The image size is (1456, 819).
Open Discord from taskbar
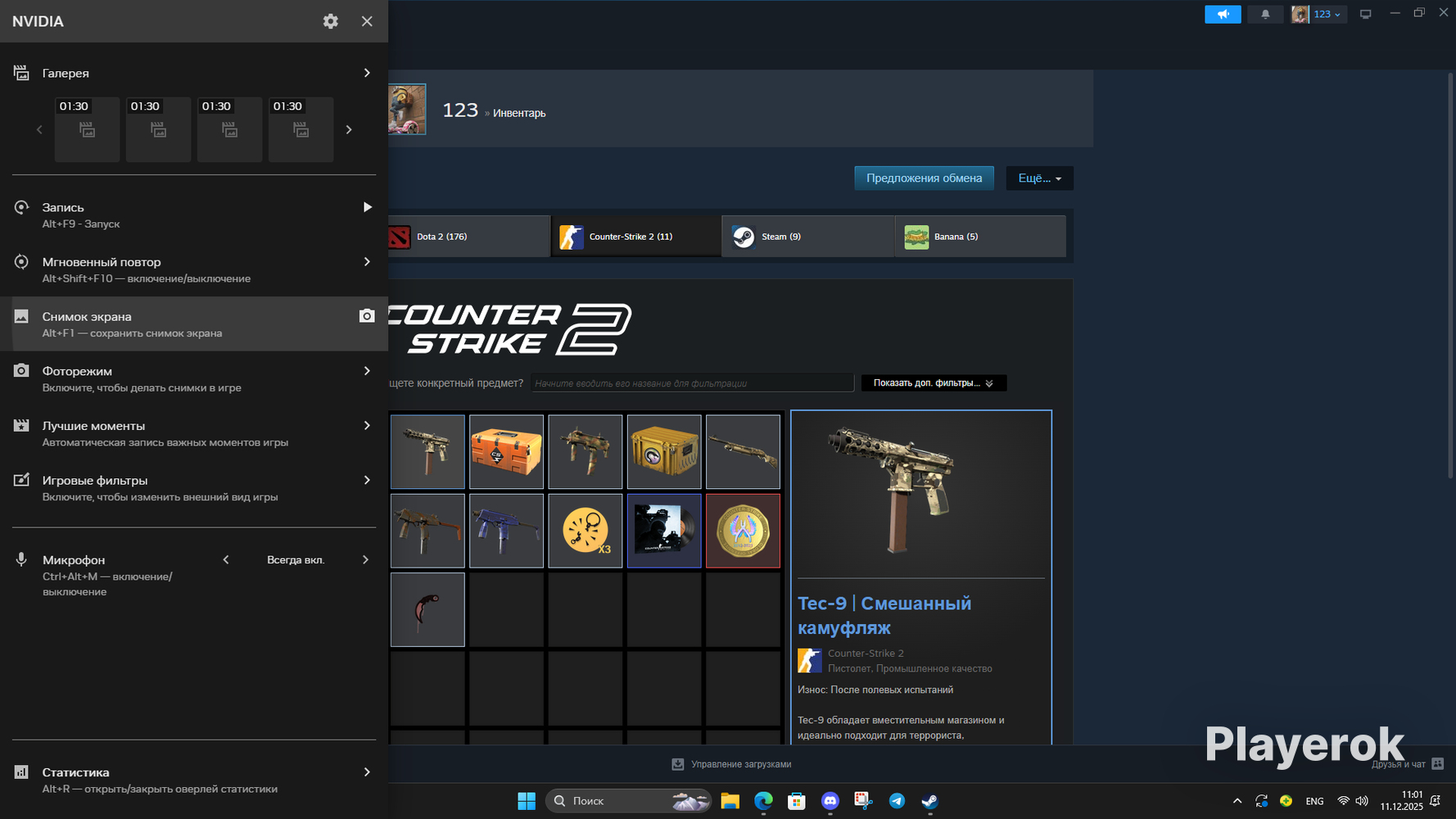point(830,801)
